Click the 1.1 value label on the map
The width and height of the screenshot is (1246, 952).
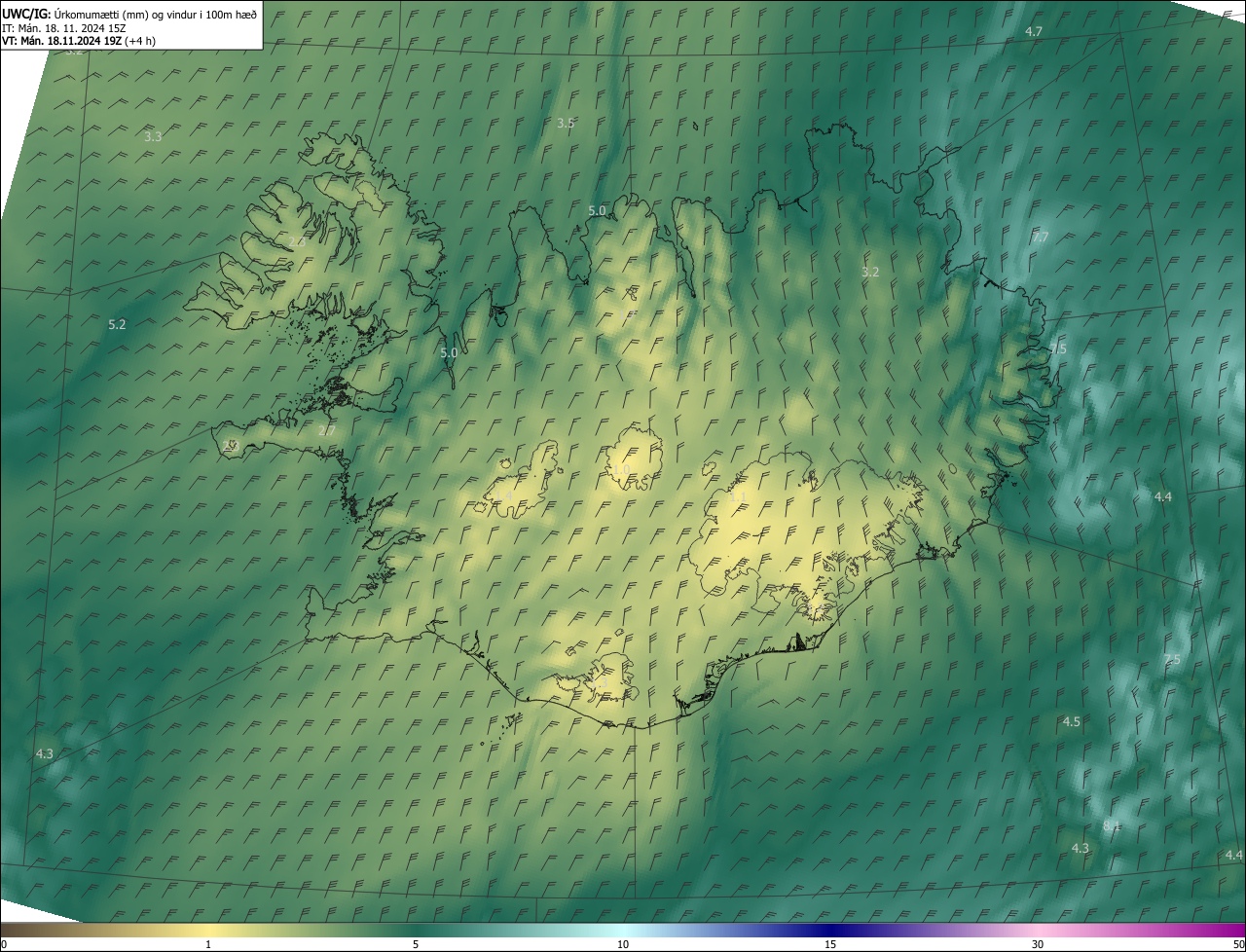(738, 497)
